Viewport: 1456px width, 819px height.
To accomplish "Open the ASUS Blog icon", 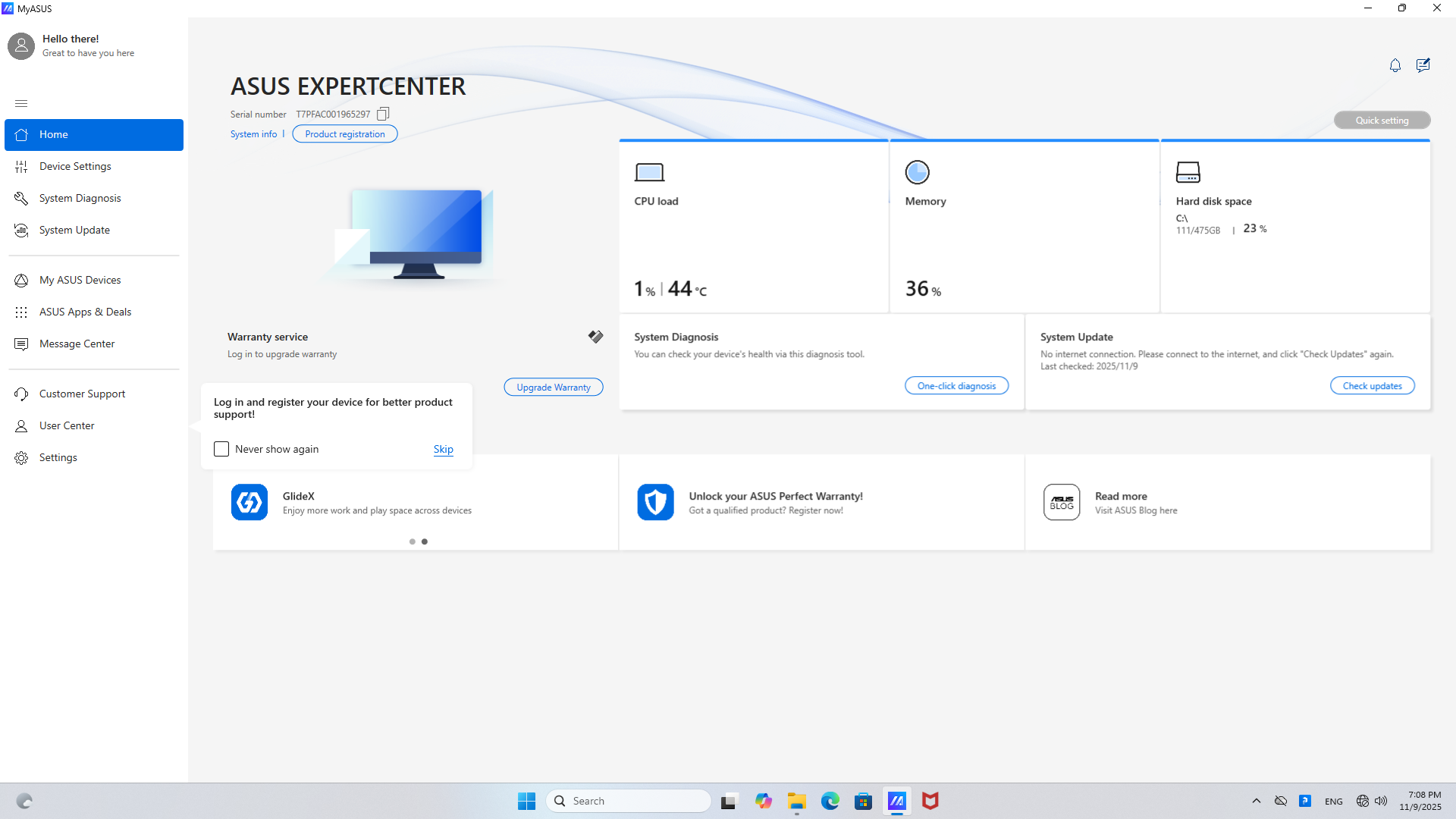I will 1061,502.
